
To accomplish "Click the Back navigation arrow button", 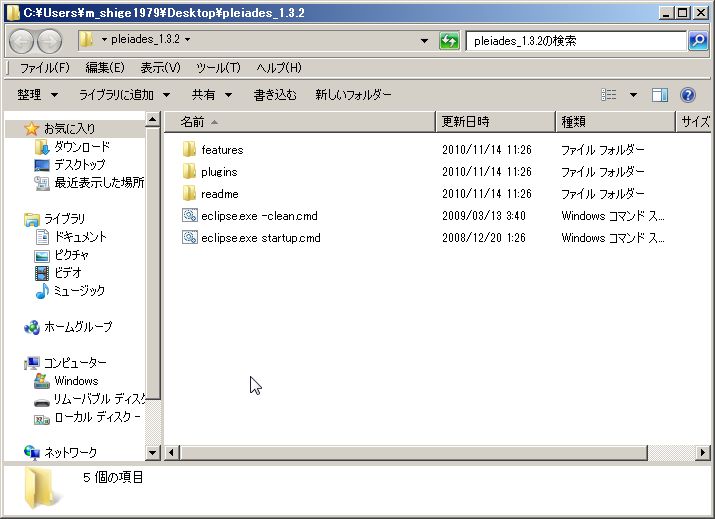I will 21,41.
